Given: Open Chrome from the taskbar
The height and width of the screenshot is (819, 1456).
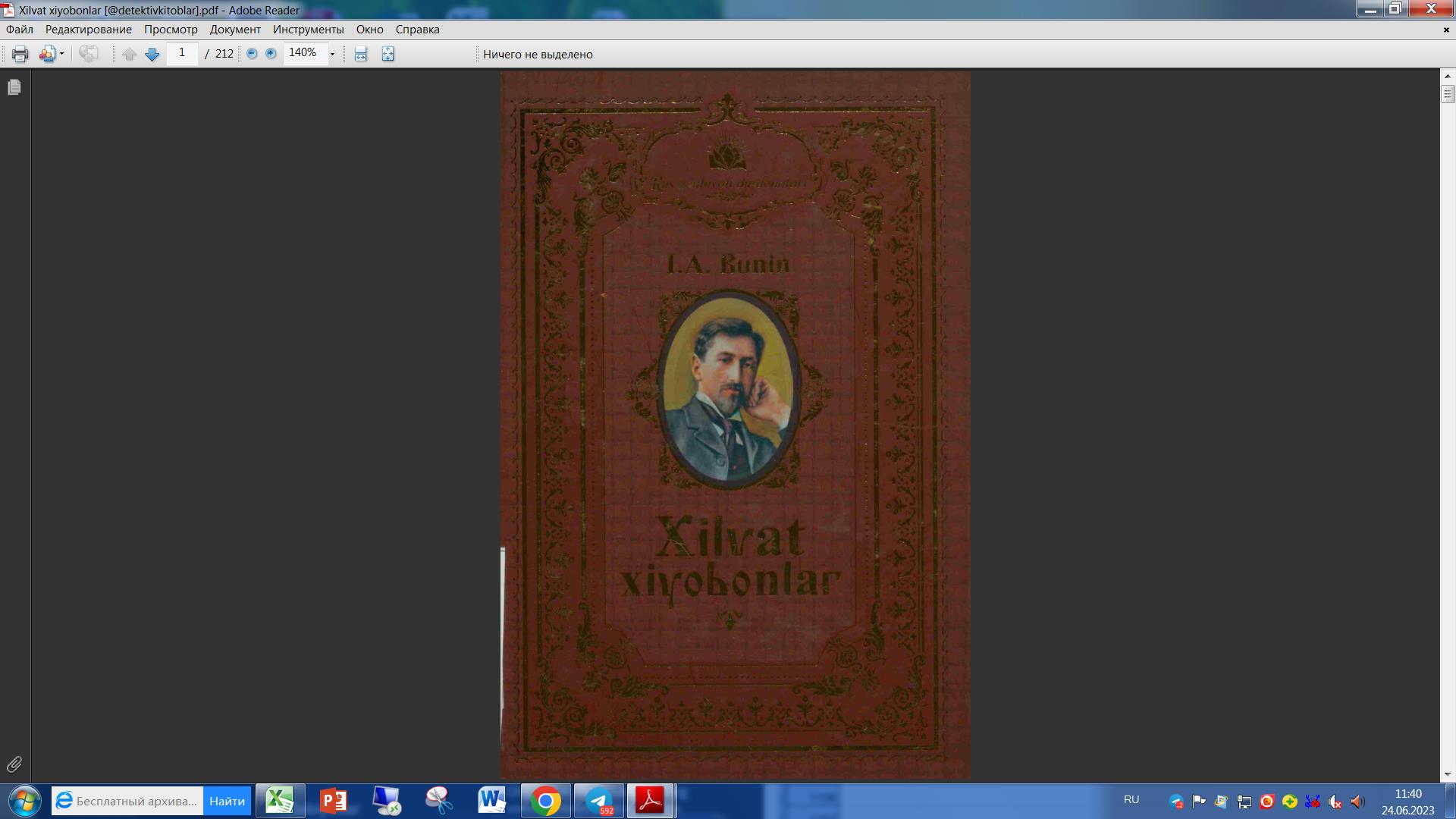Looking at the screenshot, I should (545, 801).
